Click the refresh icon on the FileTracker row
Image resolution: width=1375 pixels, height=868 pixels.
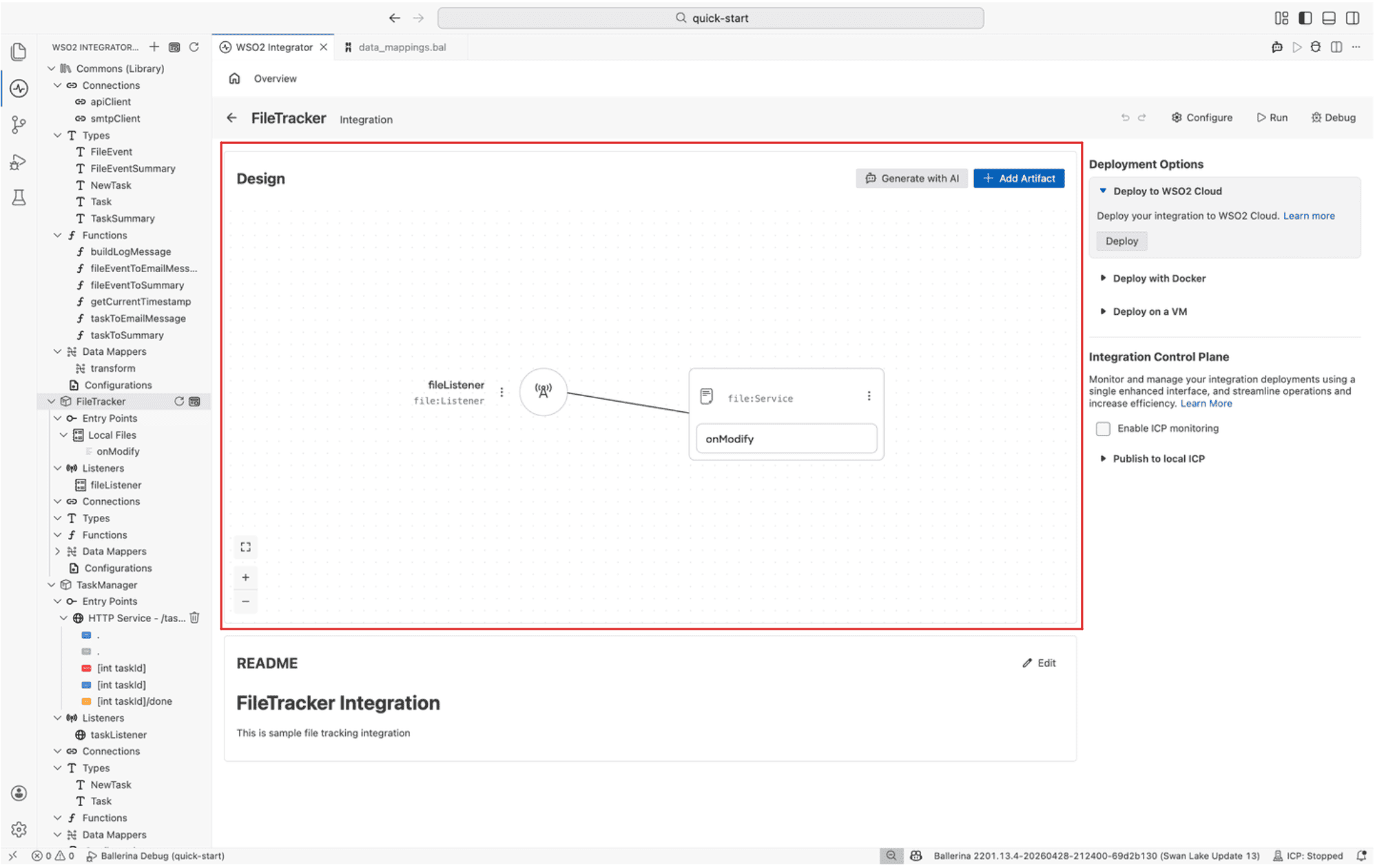179,402
